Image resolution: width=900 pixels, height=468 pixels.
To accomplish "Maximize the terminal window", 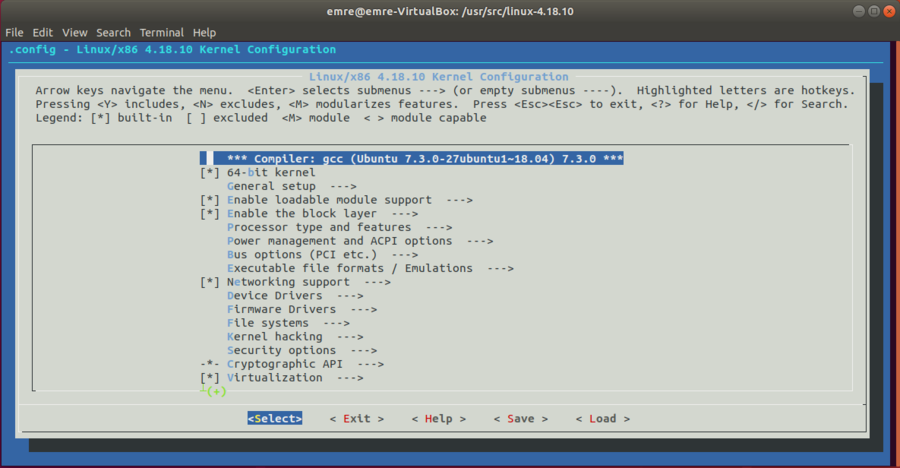I will pyautogui.click(x=874, y=11).
